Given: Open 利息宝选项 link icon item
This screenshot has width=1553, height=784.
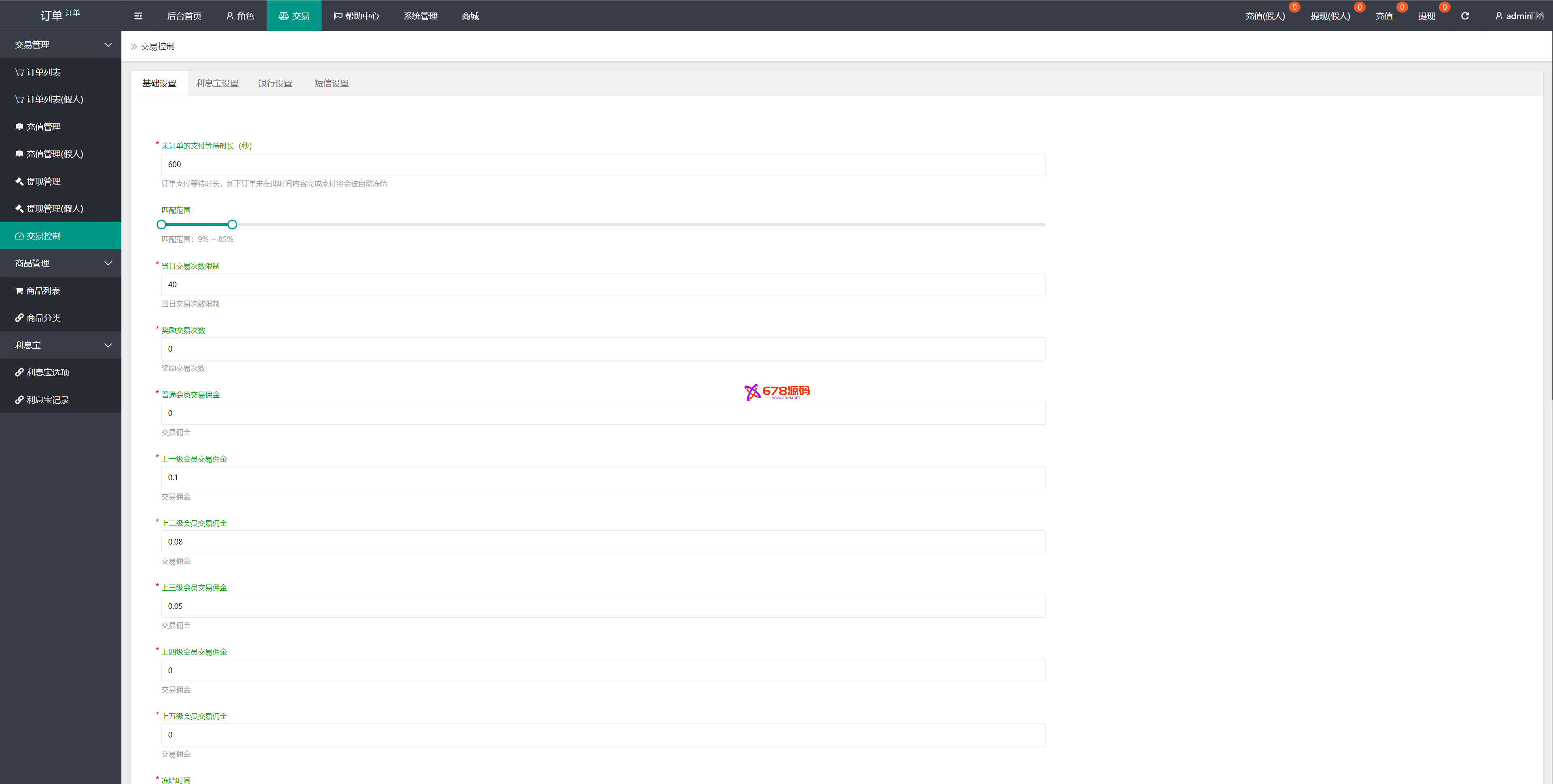Looking at the screenshot, I should (x=48, y=373).
